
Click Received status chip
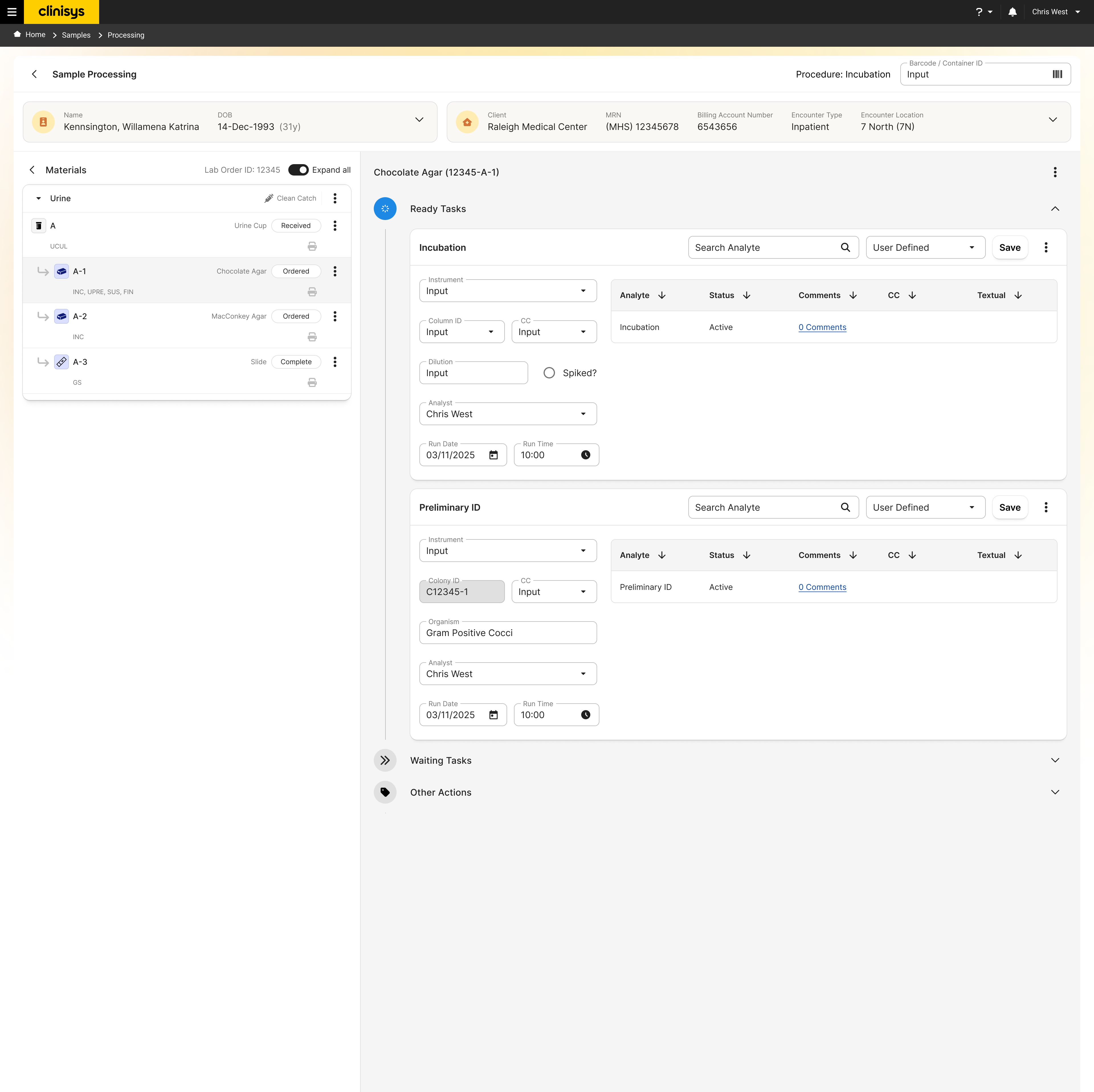pos(296,225)
